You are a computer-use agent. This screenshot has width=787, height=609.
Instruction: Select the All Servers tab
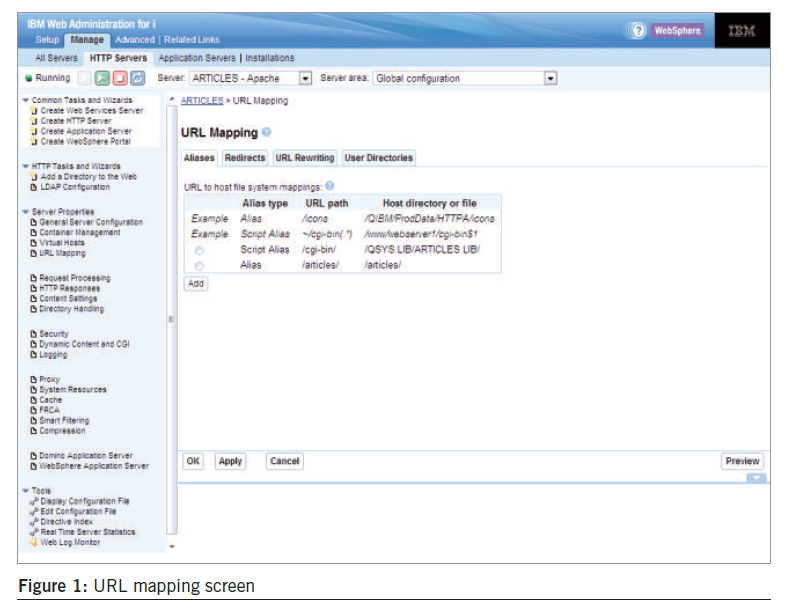pyautogui.click(x=56, y=58)
